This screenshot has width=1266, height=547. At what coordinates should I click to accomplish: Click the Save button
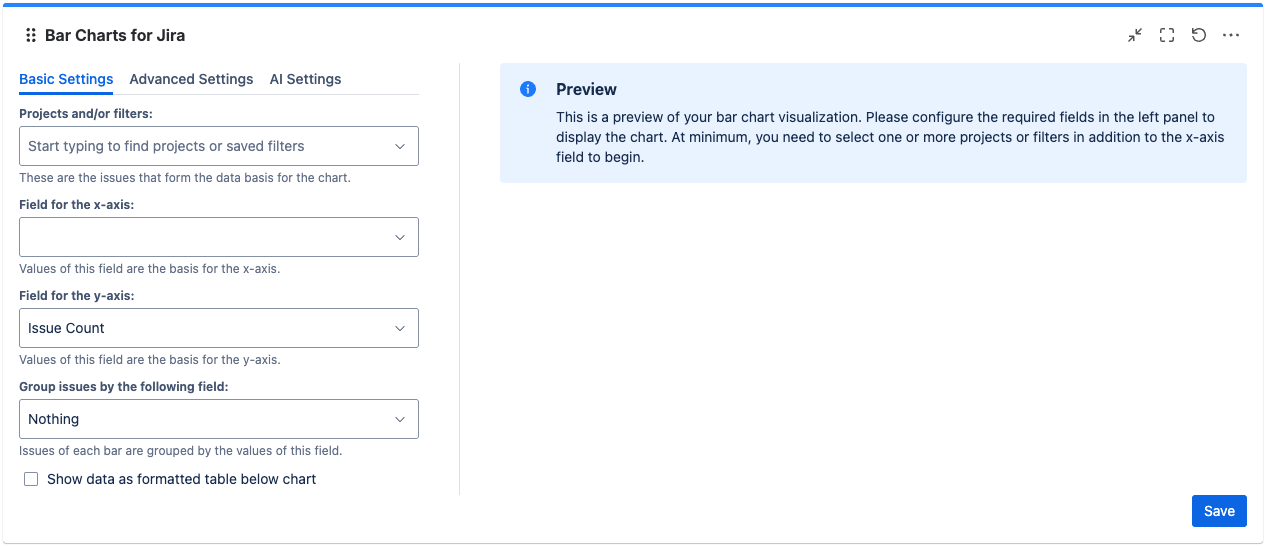(1219, 511)
